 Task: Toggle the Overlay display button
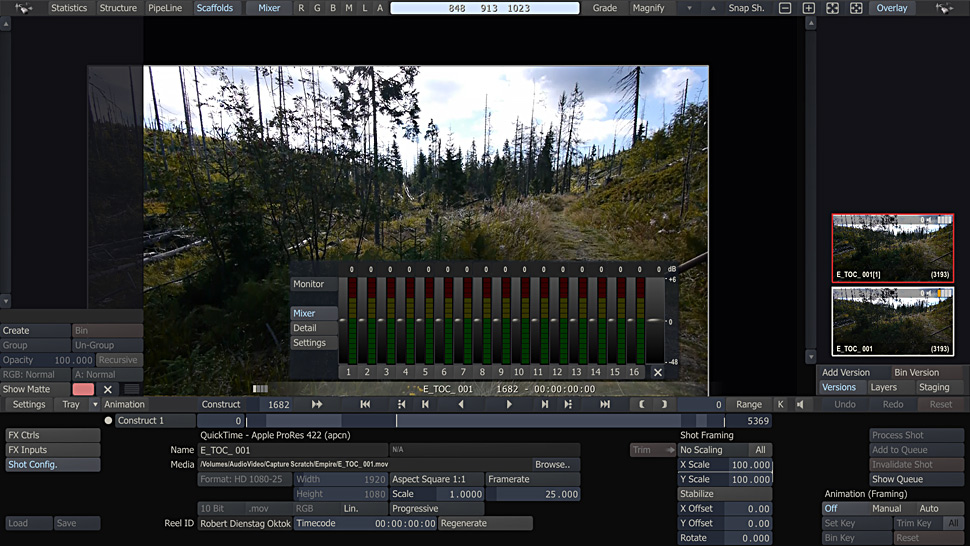click(x=892, y=8)
